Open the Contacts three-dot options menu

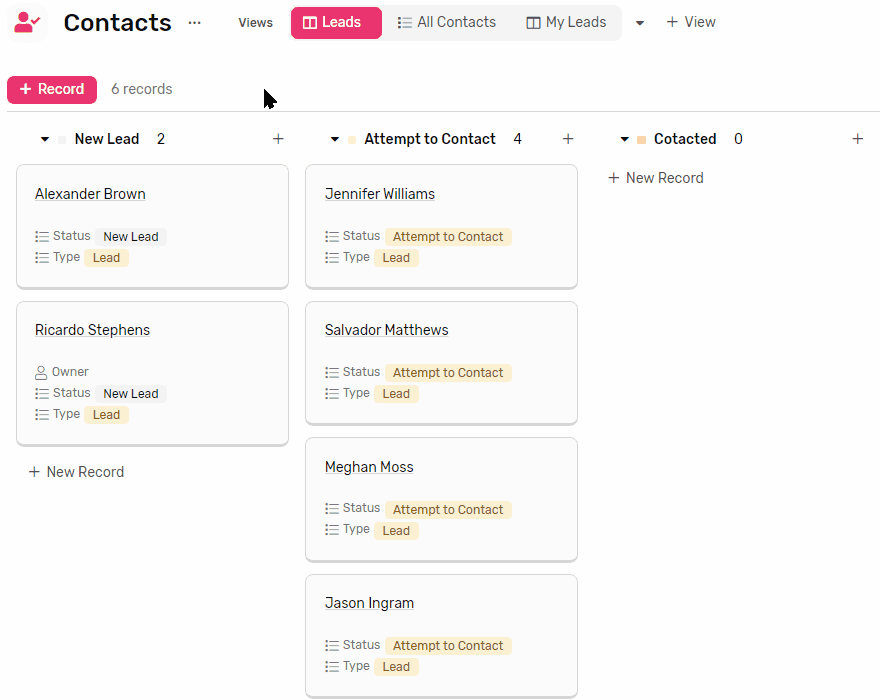click(x=194, y=22)
